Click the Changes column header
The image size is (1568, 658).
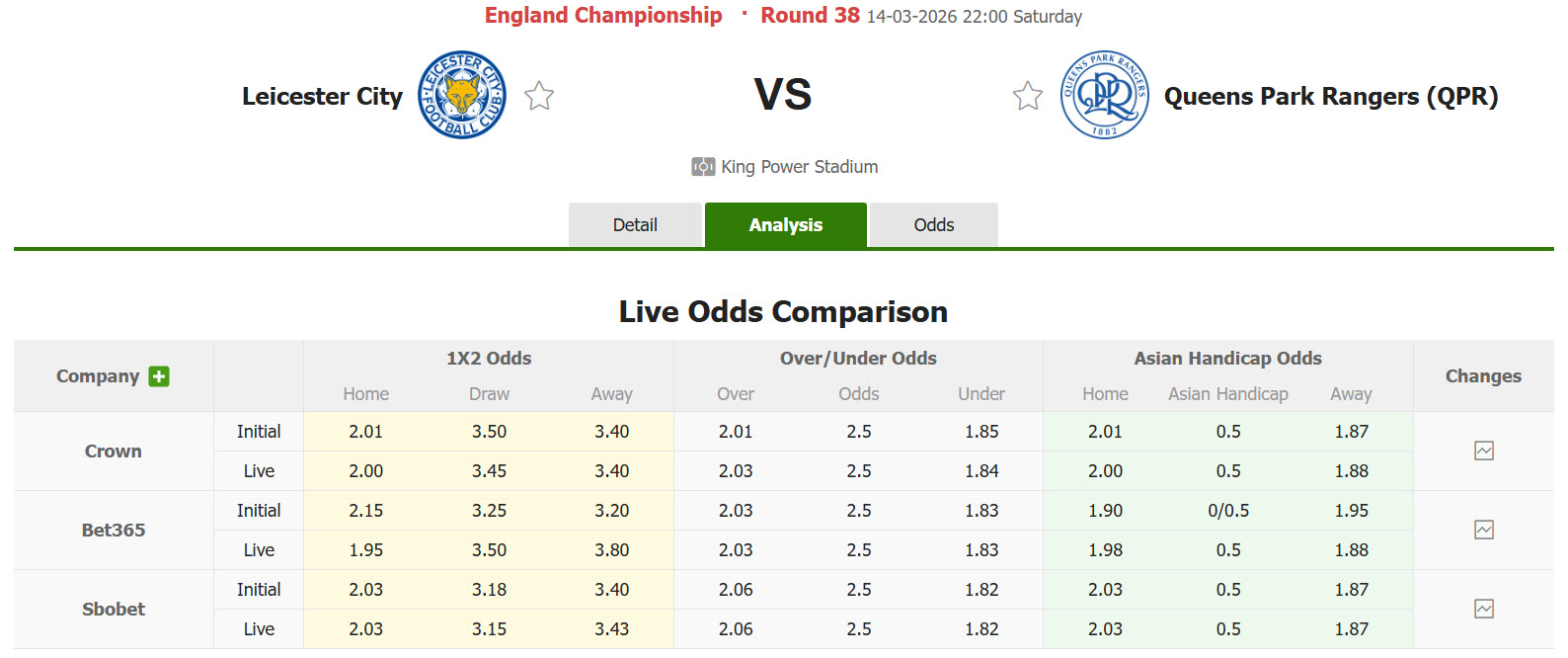(1484, 376)
